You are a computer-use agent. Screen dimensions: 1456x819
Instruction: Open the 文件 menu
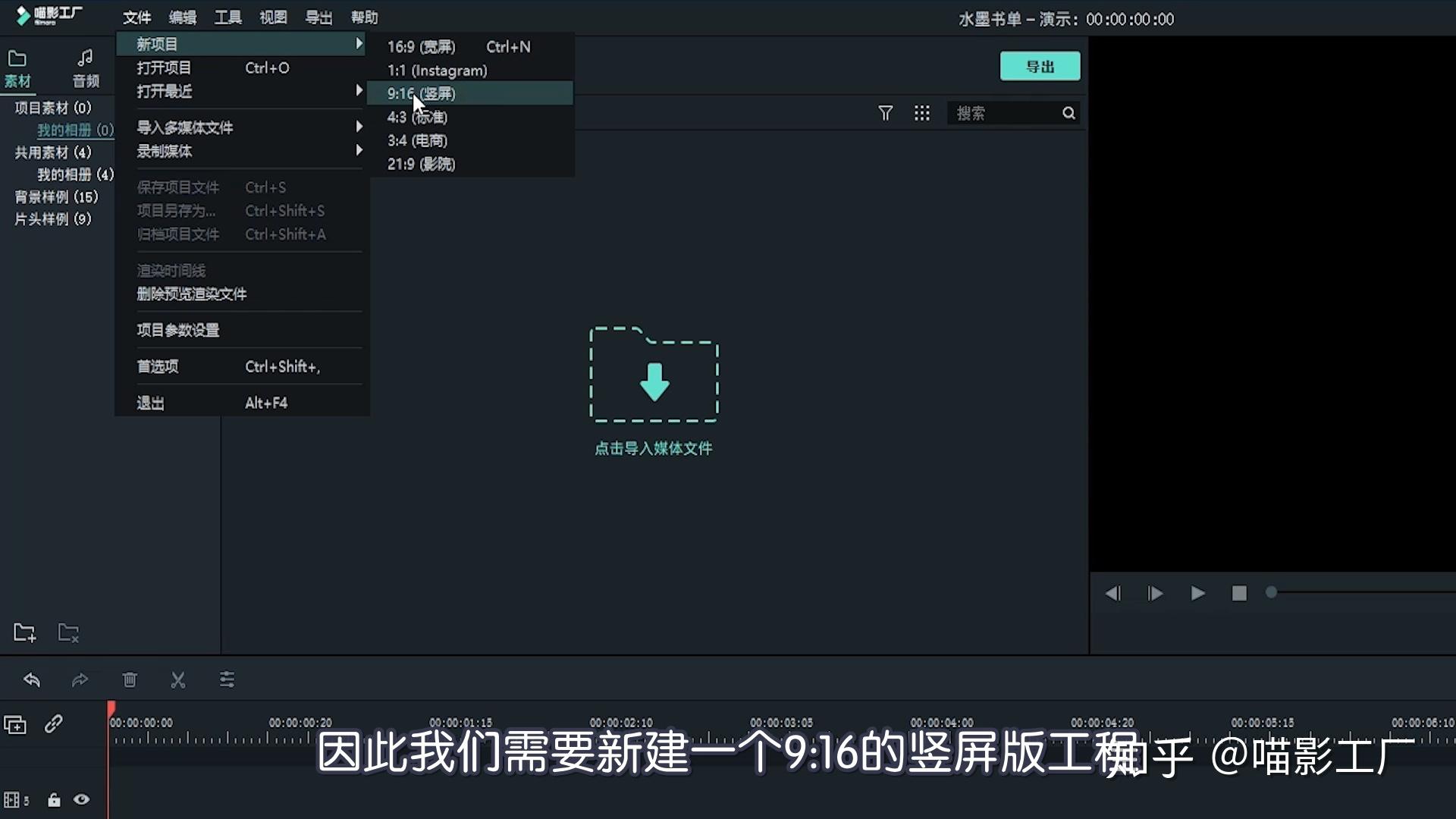click(x=137, y=17)
